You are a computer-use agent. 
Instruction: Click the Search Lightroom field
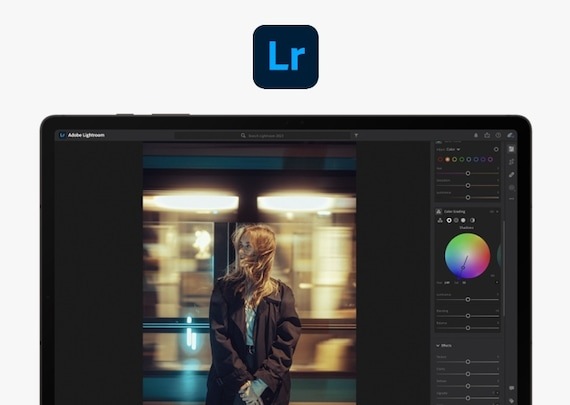coord(262,136)
